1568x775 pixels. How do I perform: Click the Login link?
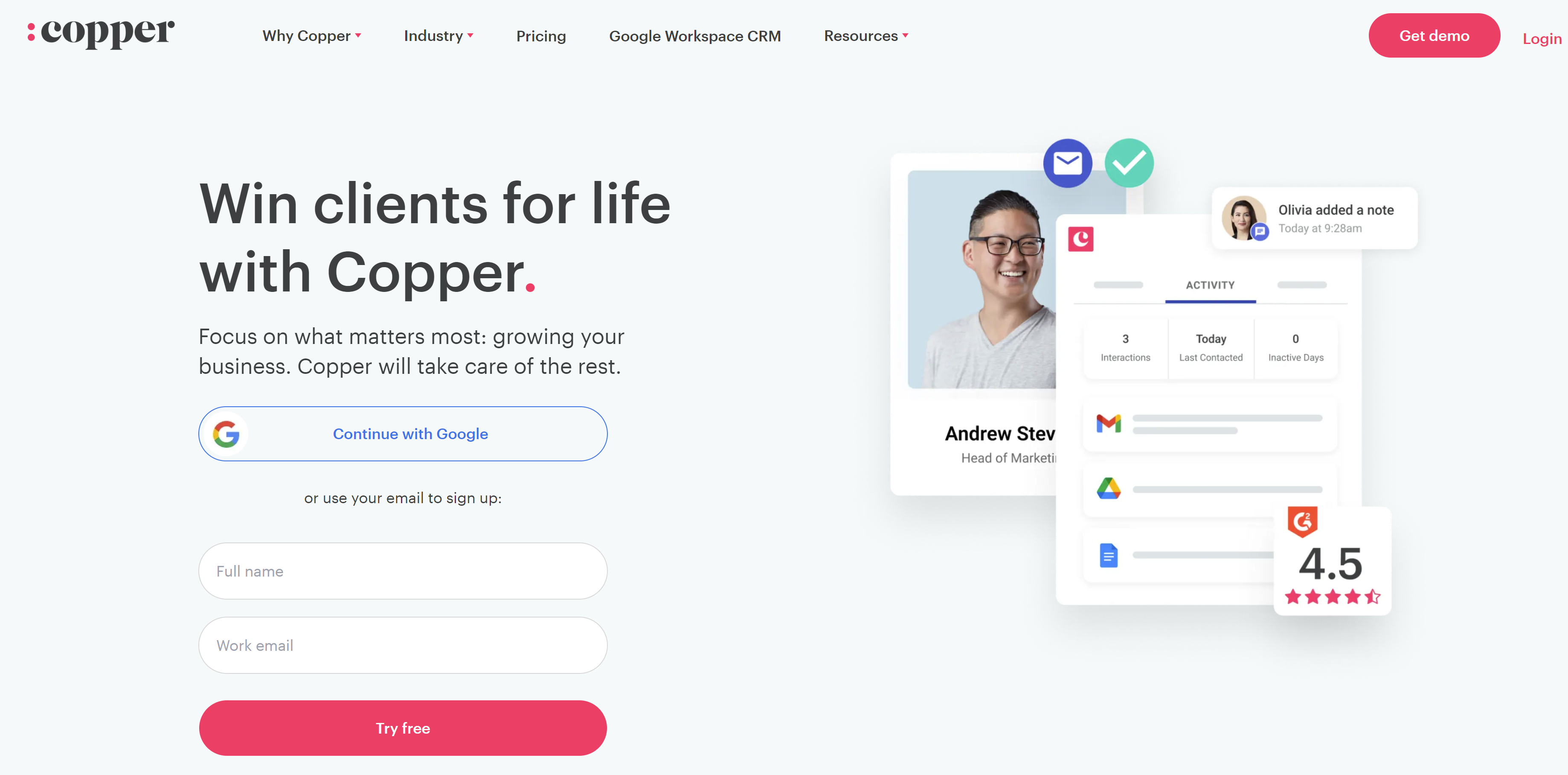tap(1542, 37)
